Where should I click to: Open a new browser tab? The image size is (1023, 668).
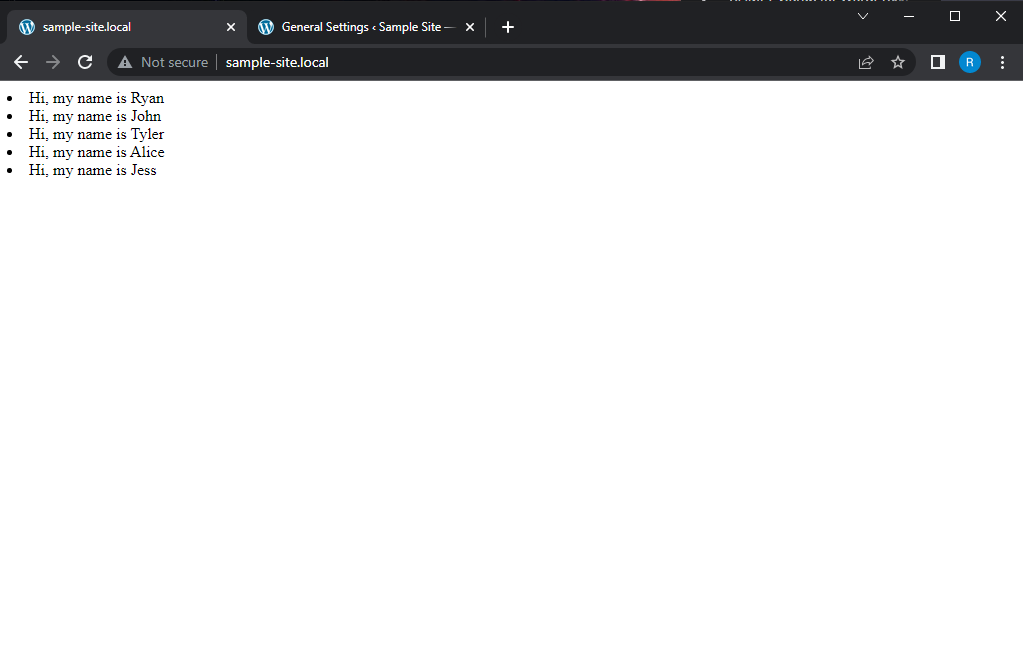point(508,27)
